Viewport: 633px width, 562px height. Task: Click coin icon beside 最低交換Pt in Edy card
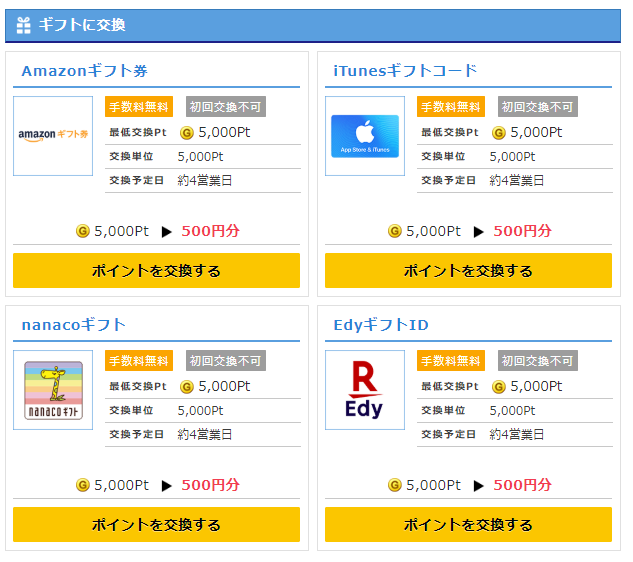[x=499, y=387]
